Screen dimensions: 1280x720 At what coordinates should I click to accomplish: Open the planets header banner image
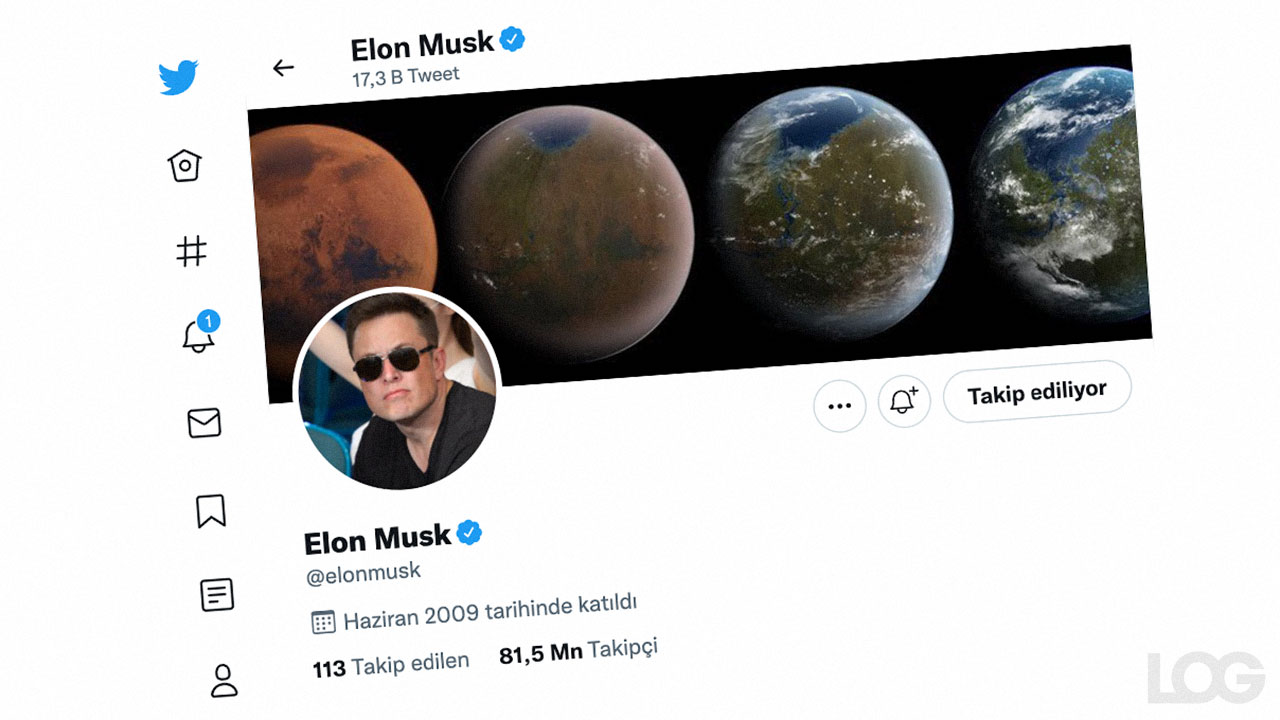click(x=700, y=220)
